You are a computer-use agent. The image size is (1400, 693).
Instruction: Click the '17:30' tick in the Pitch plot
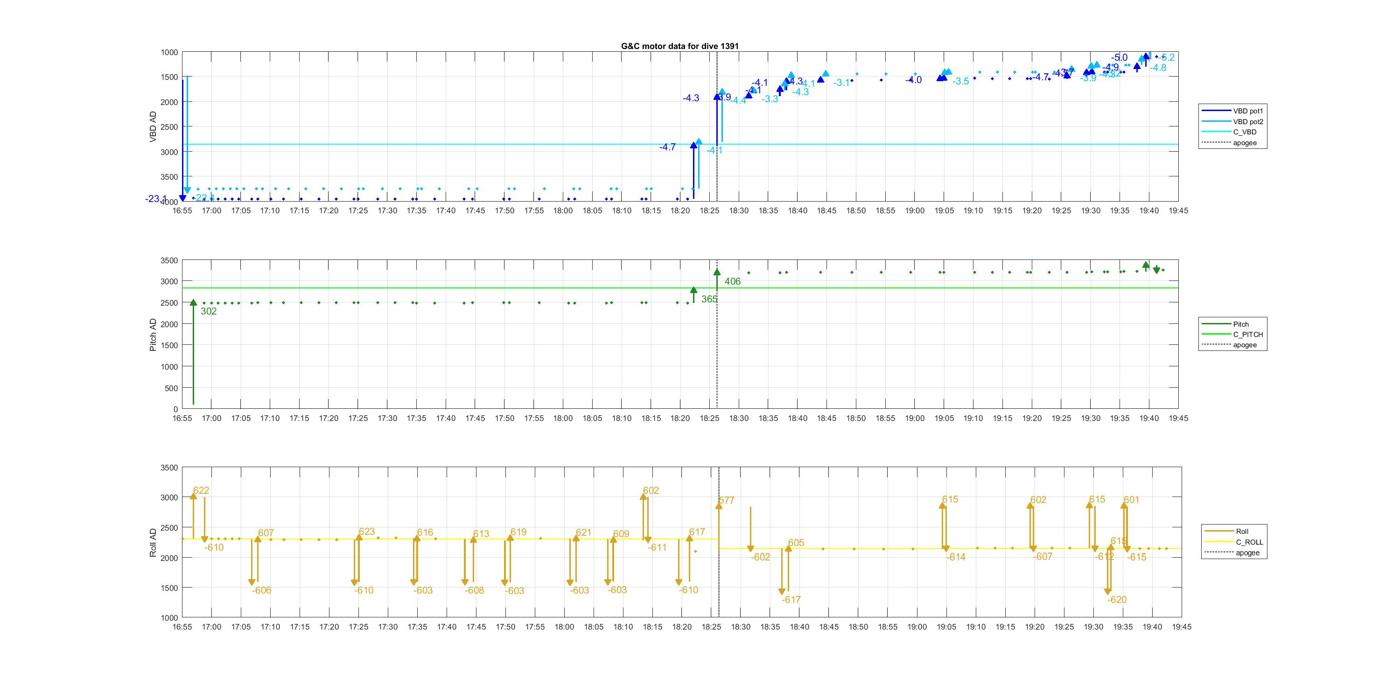[386, 419]
